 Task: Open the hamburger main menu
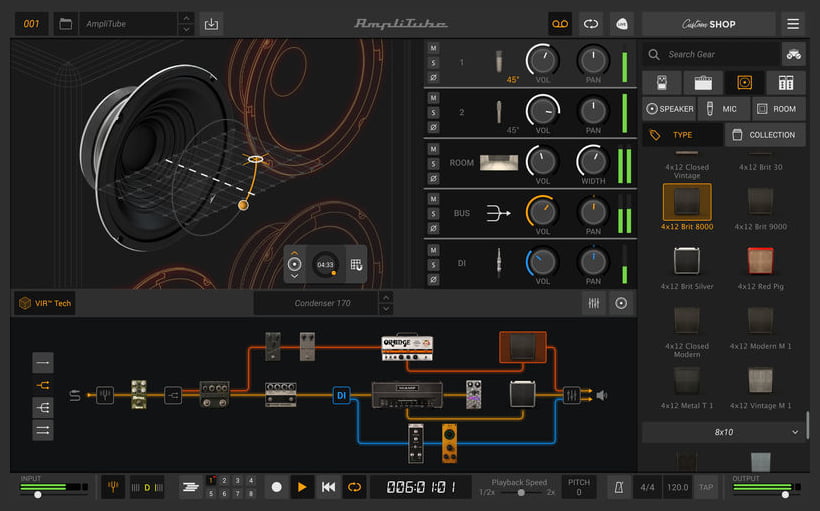click(x=793, y=24)
